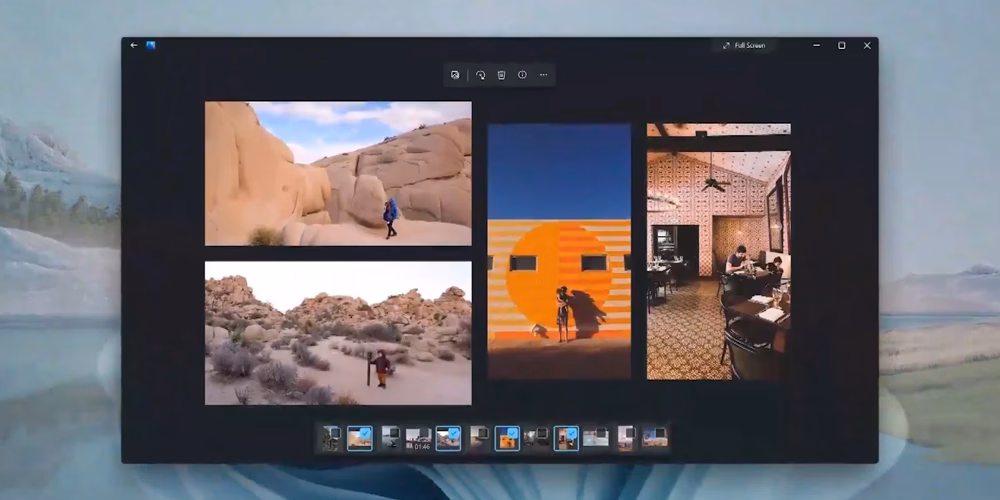The height and width of the screenshot is (500, 1000).
Task: Uncheck the rock and blue sky filmstrip thumbnail
Action: pos(365,432)
